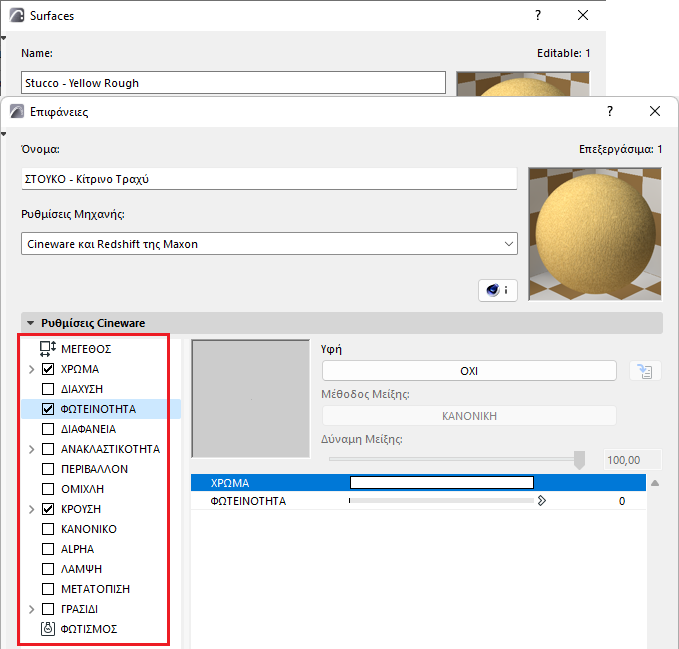Expand the ΧΡΩΜΑ tree item
This screenshot has width=679, height=649.
pos(31,369)
